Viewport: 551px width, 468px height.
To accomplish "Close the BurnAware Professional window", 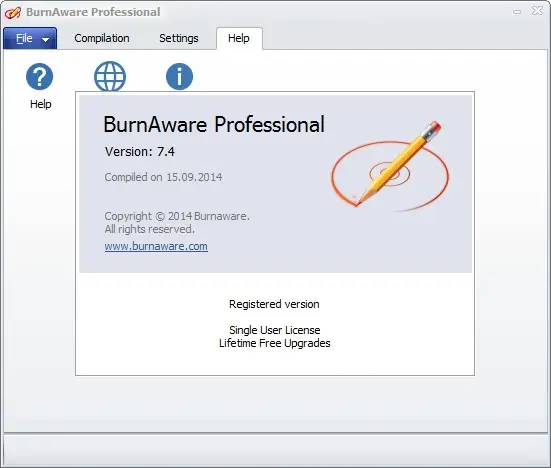I will tap(538, 11).
